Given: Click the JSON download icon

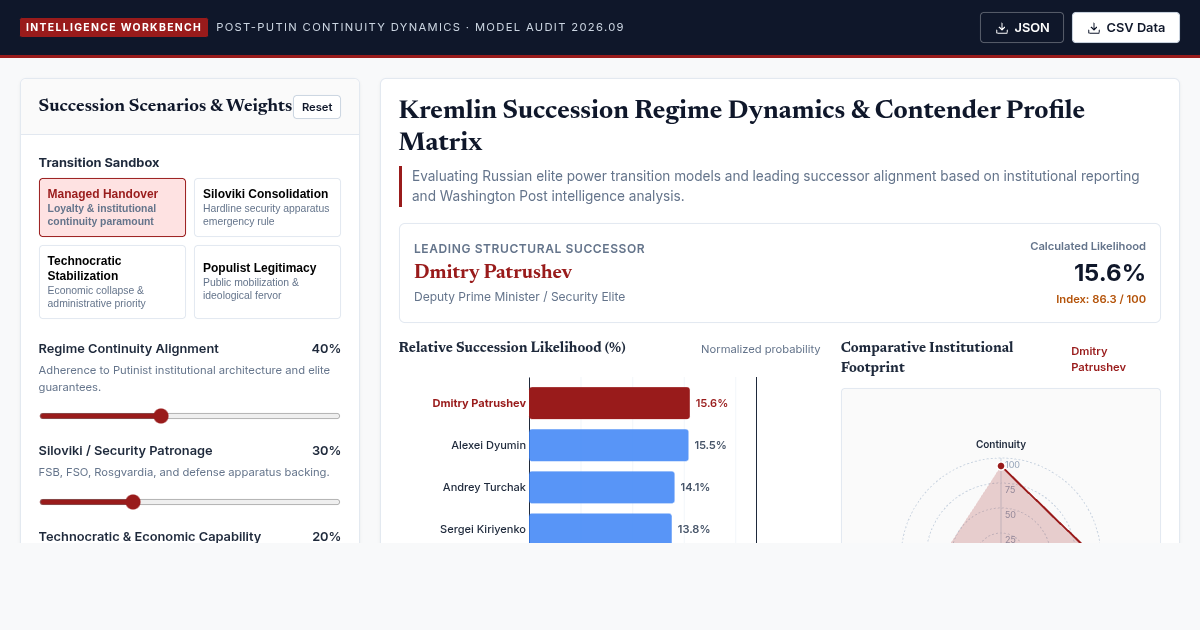Looking at the screenshot, I should click(x=1002, y=28).
